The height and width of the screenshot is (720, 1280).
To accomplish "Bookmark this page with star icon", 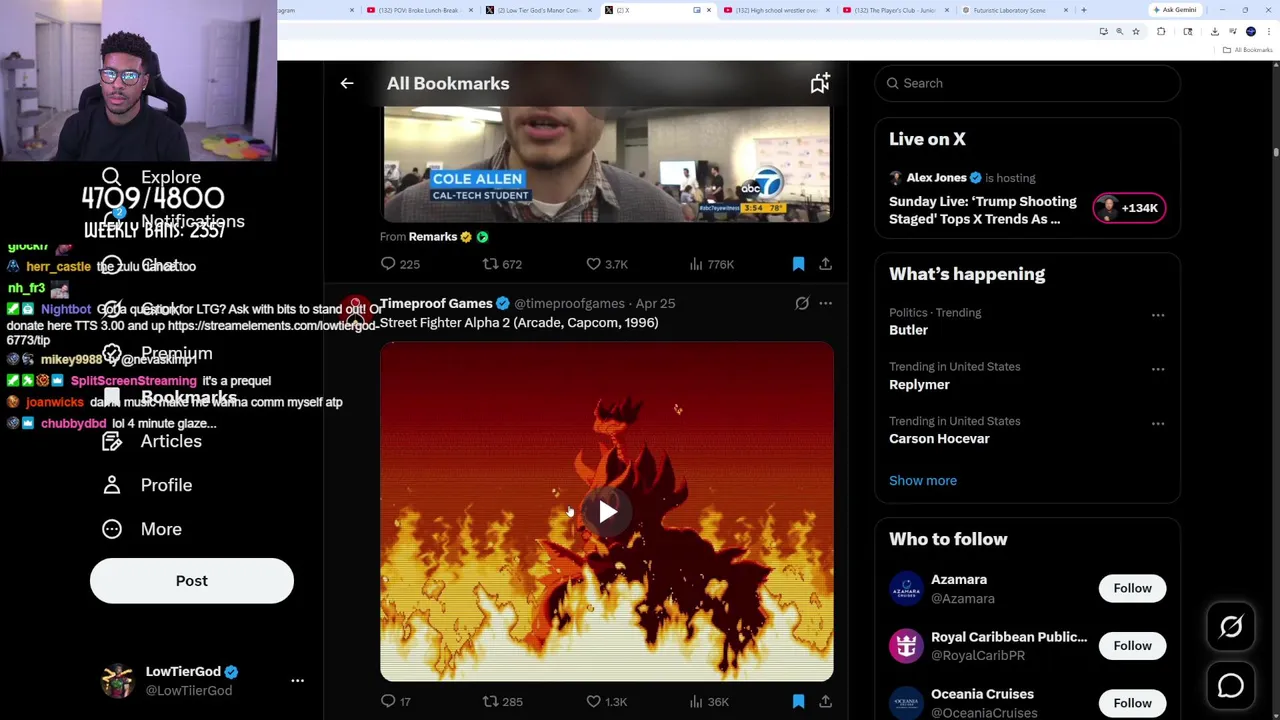I will click(1136, 32).
